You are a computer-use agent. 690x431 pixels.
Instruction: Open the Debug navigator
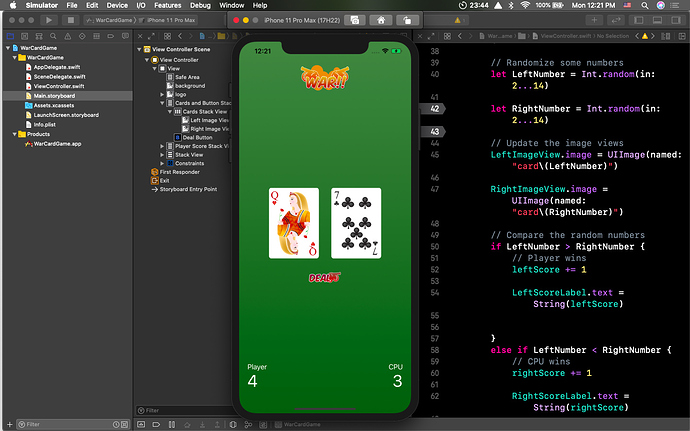(x=96, y=36)
